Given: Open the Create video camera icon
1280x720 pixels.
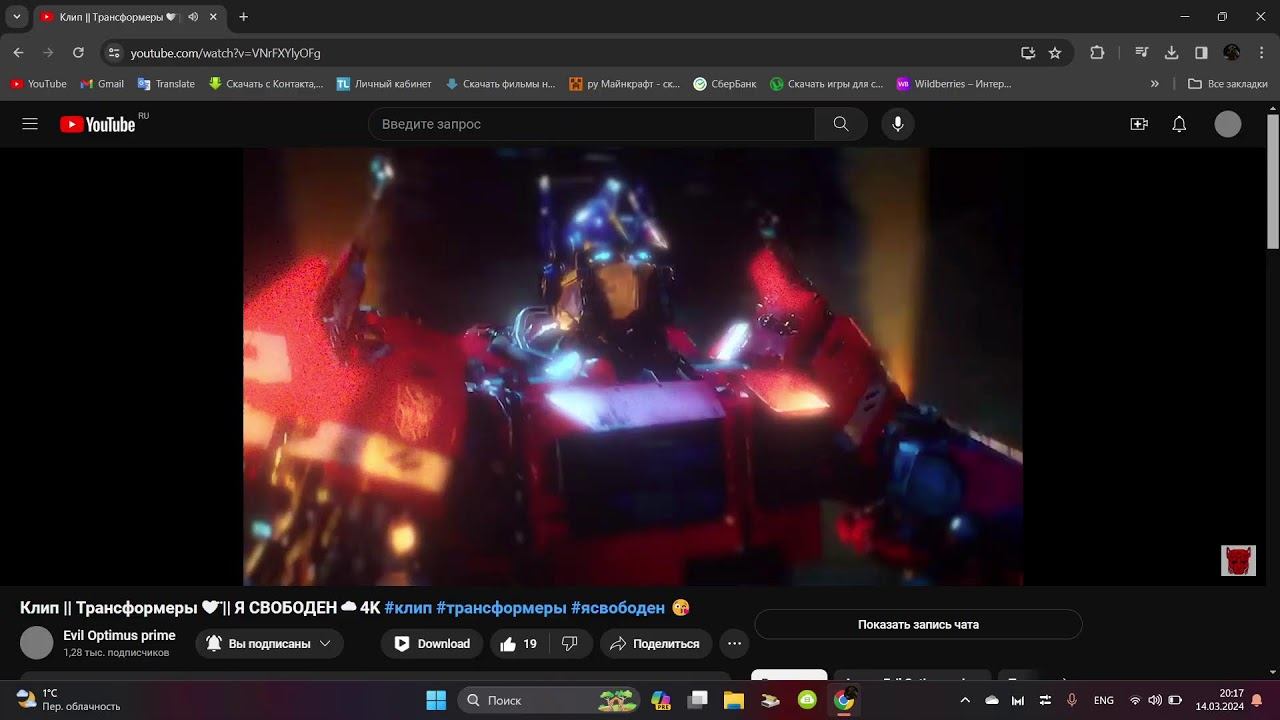Looking at the screenshot, I should pyautogui.click(x=1139, y=124).
